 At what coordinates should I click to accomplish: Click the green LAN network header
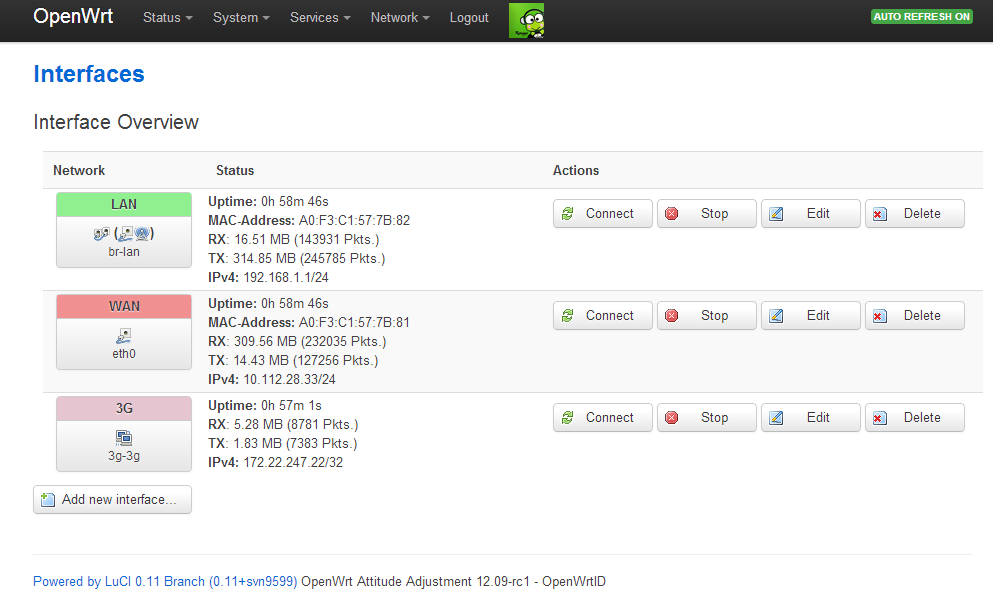point(123,205)
